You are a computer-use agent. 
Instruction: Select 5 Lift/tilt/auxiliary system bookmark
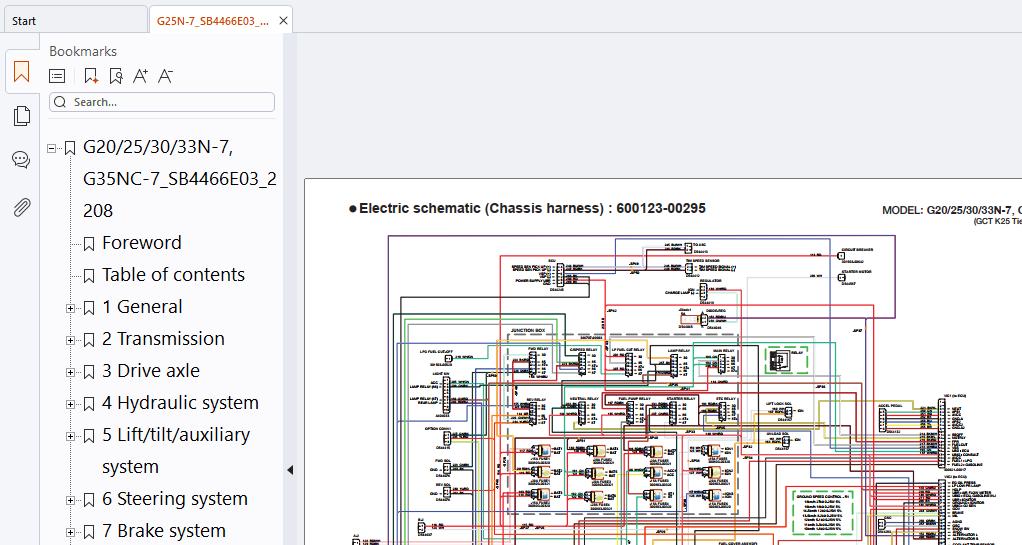point(176,450)
